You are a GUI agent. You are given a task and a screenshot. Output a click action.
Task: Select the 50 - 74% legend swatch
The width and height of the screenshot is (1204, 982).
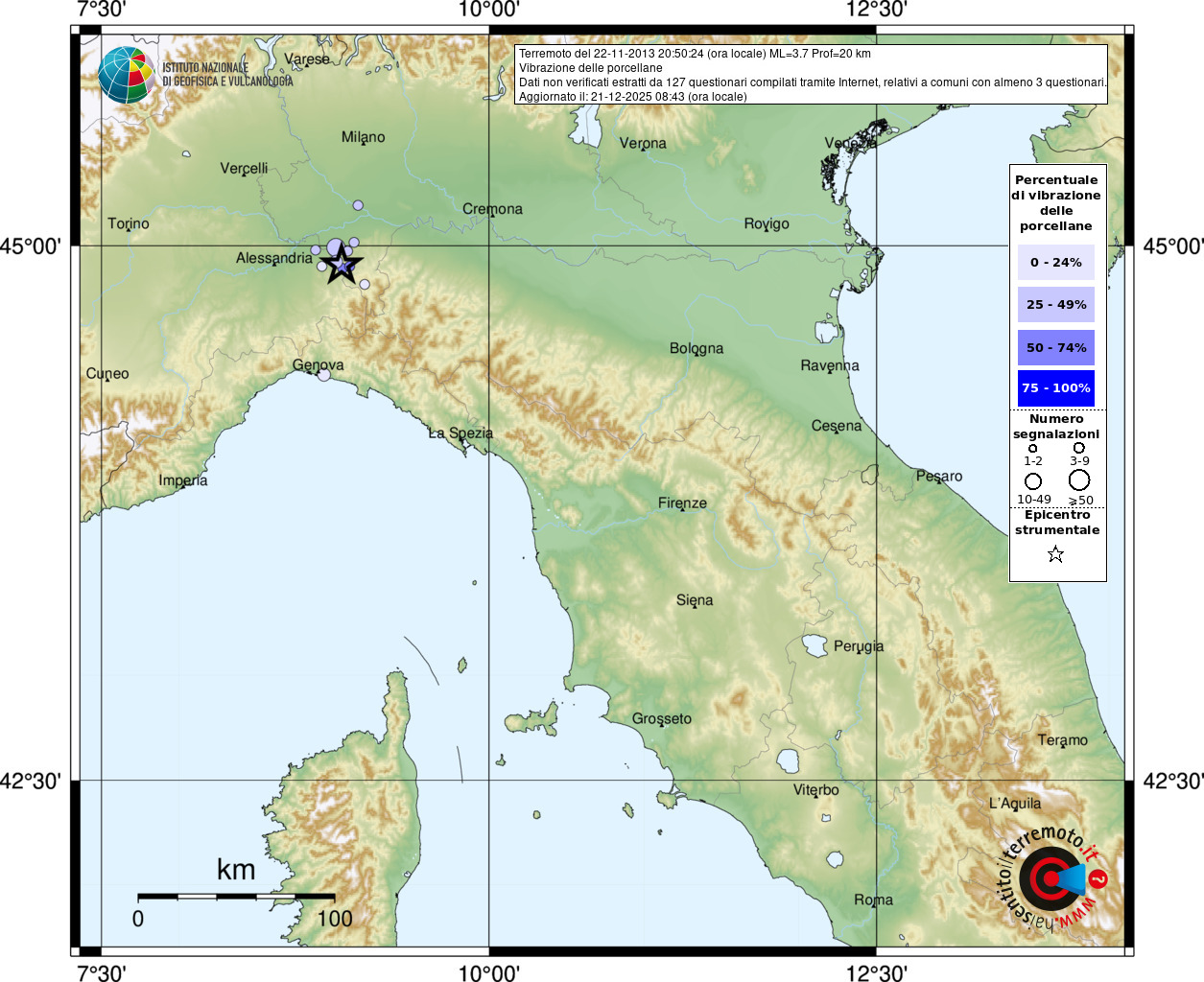(1055, 347)
